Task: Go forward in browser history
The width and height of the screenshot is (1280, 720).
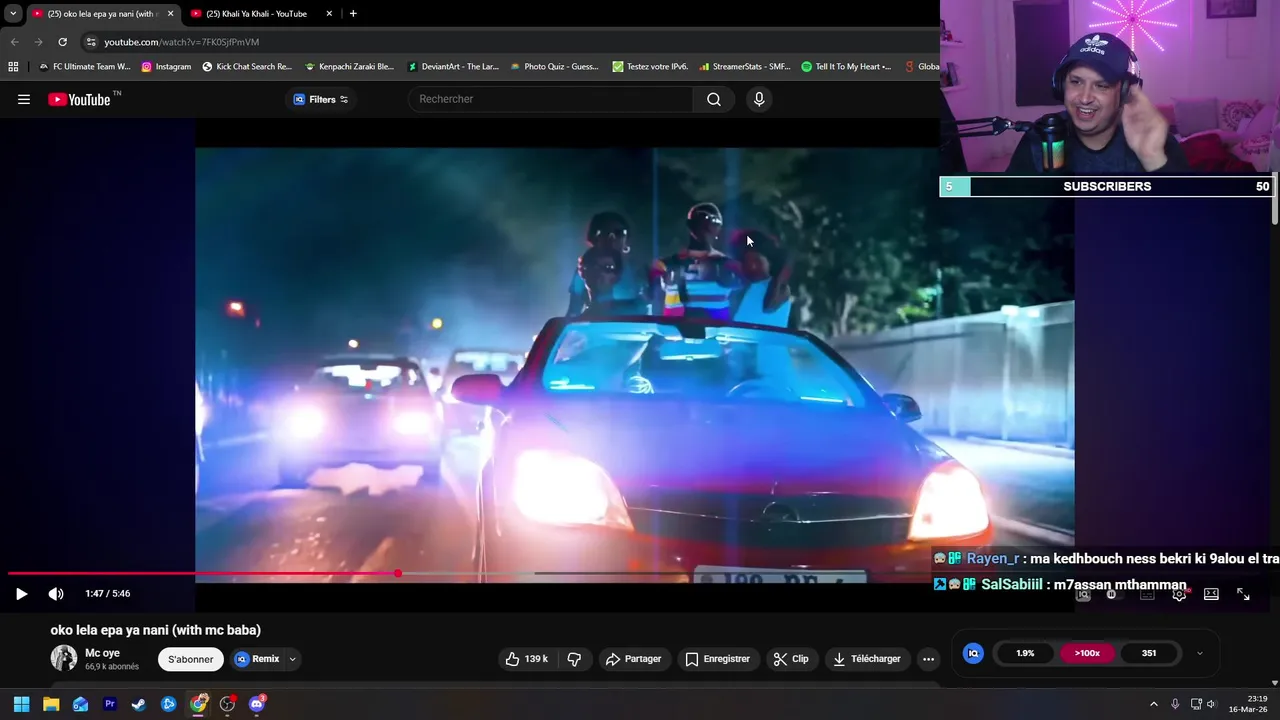Action: click(x=38, y=42)
